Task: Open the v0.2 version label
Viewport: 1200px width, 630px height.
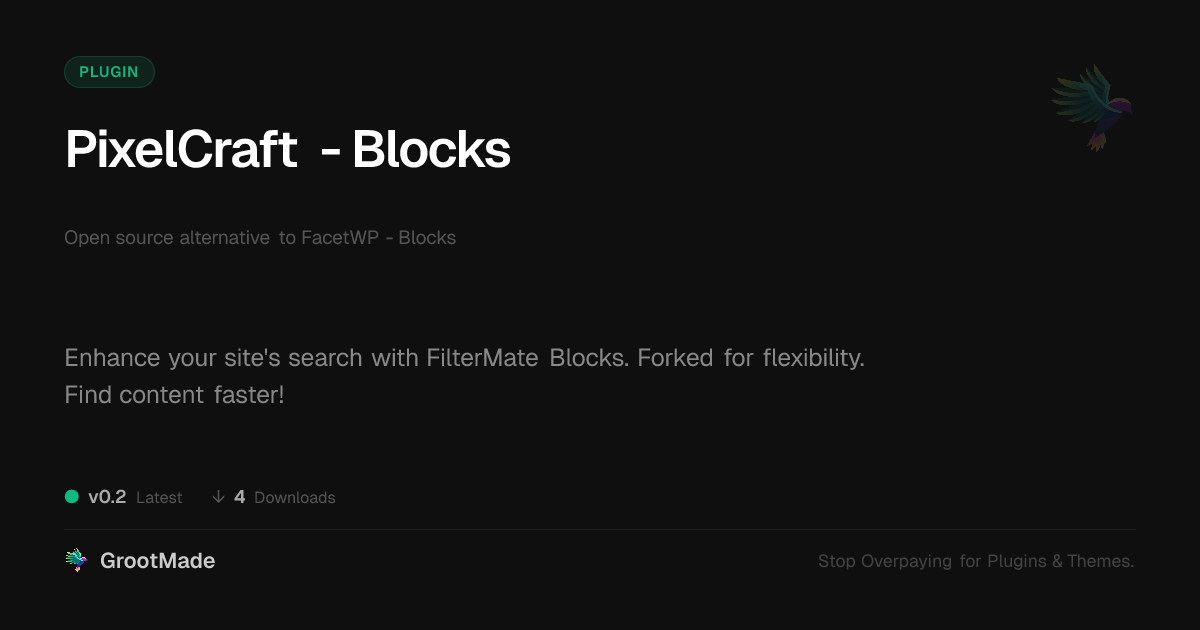Action: (x=107, y=497)
